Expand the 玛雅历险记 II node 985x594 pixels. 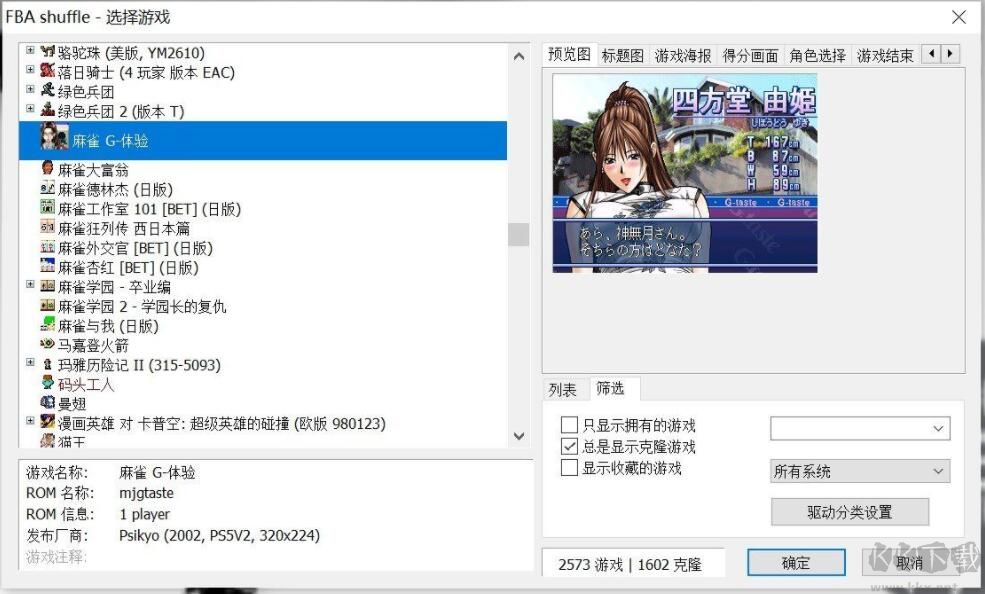[30, 362]
